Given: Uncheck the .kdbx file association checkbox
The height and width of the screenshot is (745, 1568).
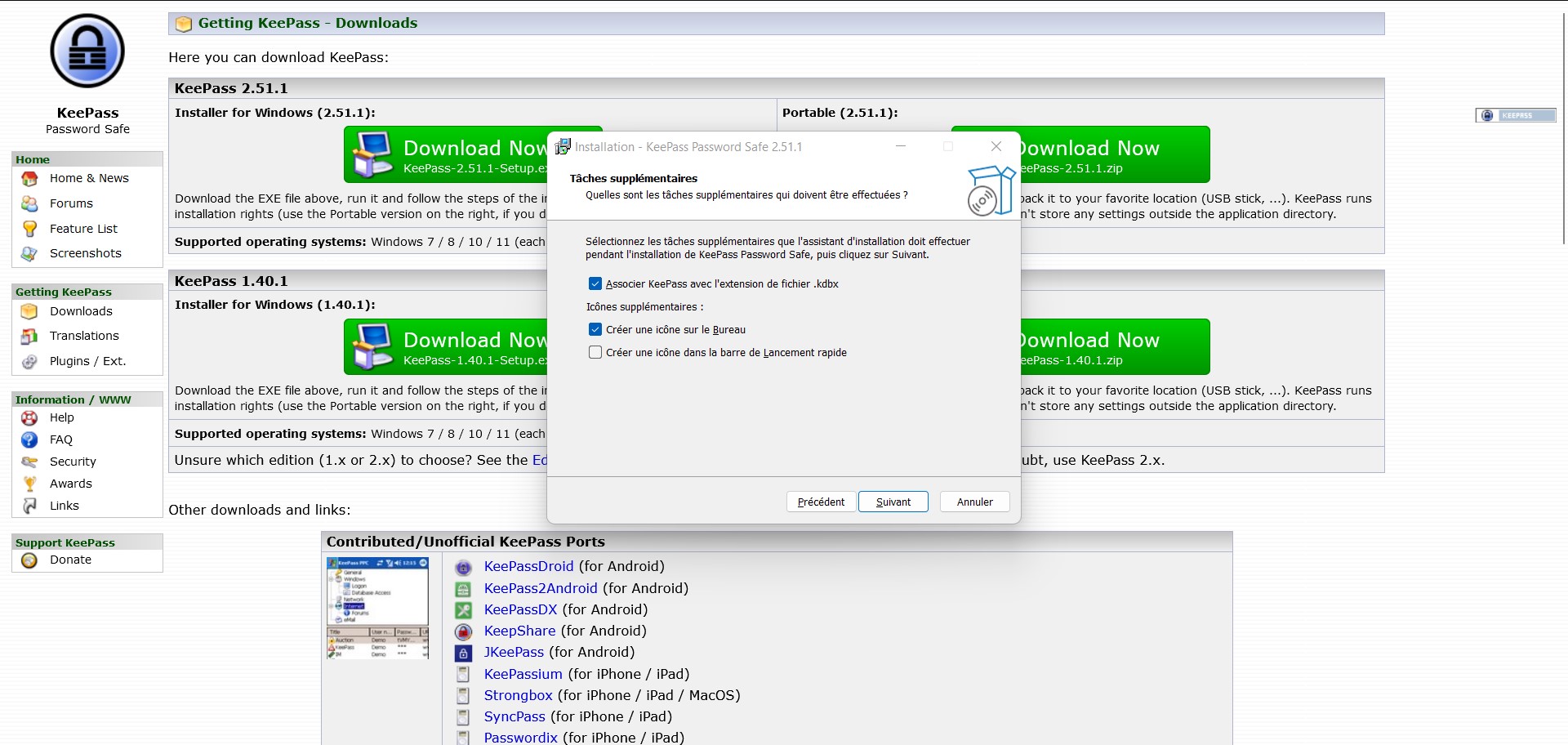Looking at the screenshot, I should (595, 284).
